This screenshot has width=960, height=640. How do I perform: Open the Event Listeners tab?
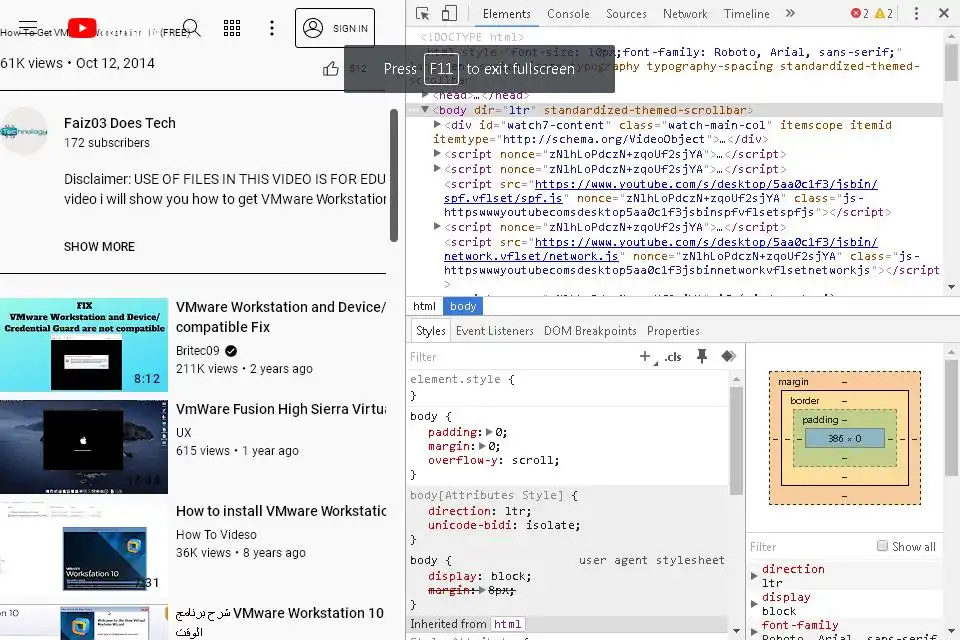click(495, 331)
